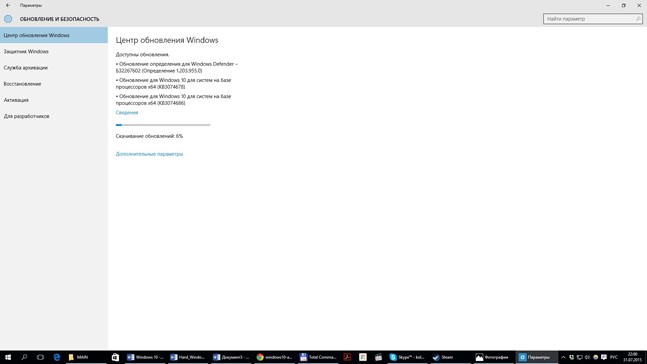
Task: Focus the Найти параметр search field
Action: click(x=593, y=19)
